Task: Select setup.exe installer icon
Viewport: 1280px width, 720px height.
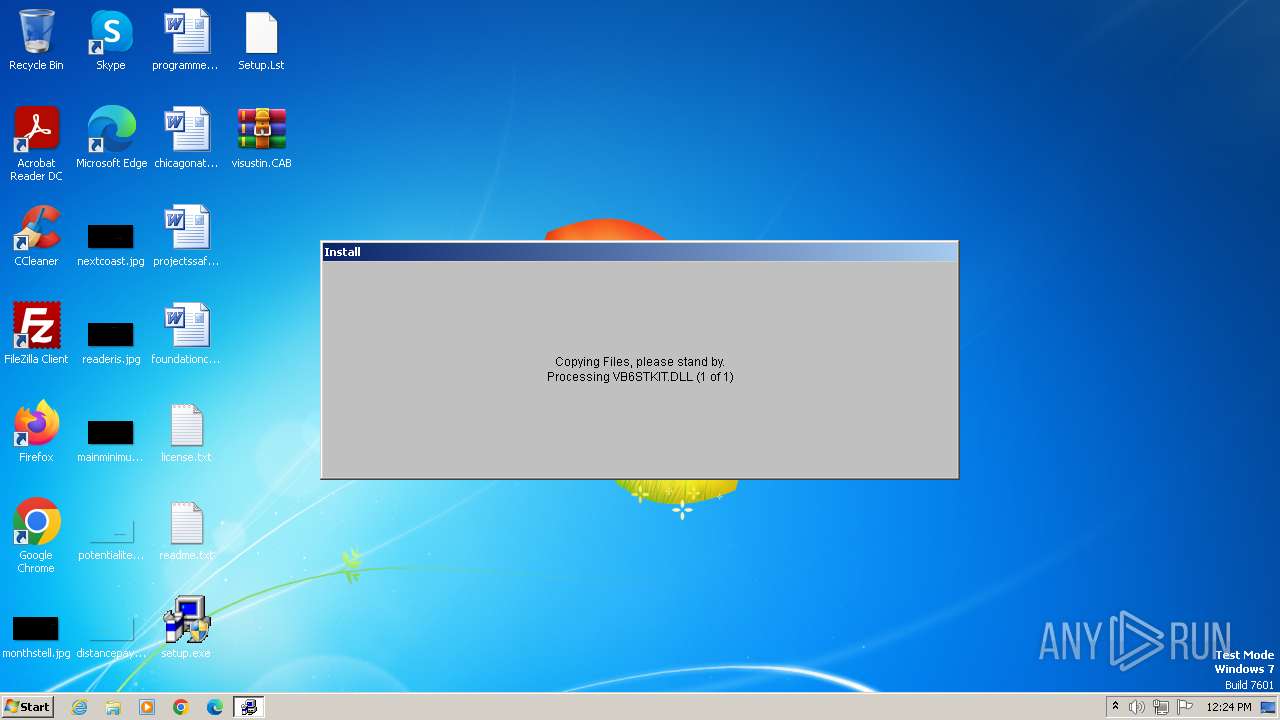Action: tap(186, 628)
